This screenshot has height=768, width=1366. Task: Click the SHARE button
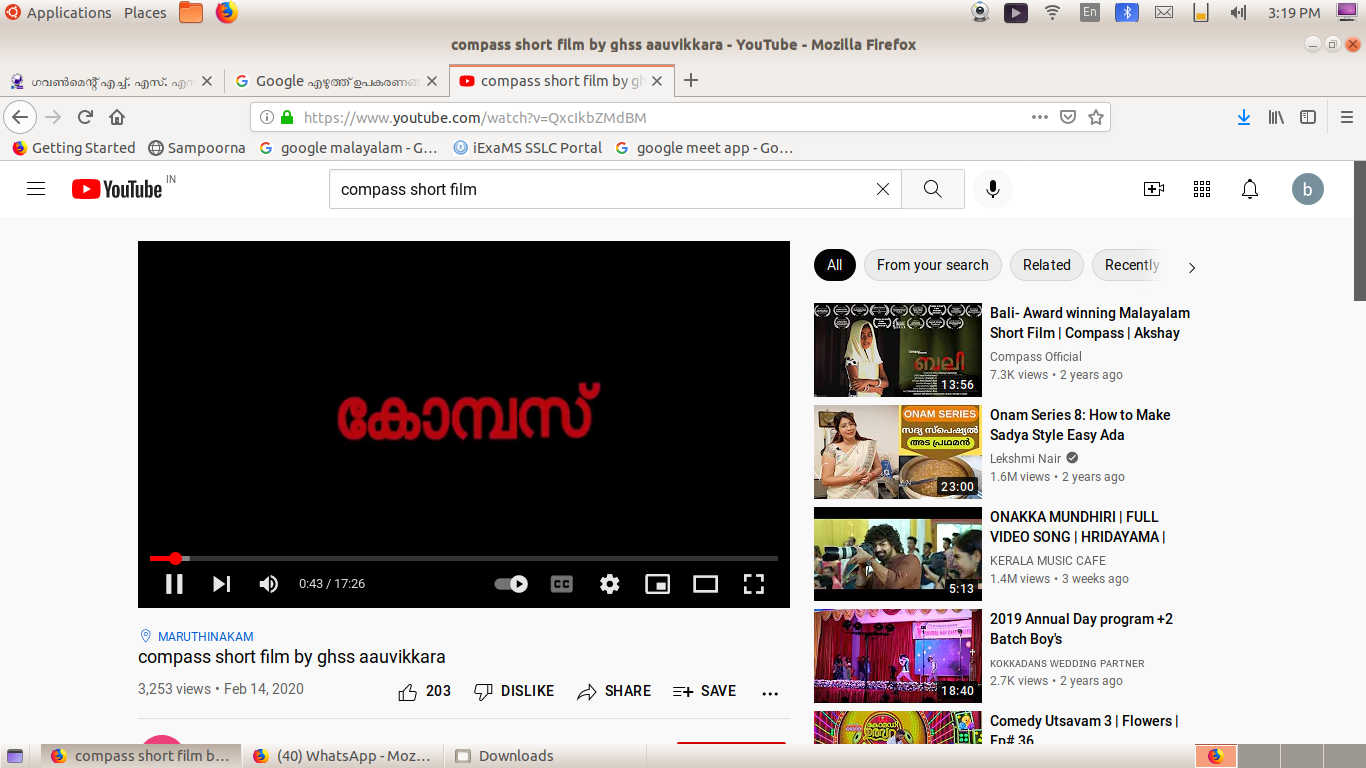(x=614, y=692)
